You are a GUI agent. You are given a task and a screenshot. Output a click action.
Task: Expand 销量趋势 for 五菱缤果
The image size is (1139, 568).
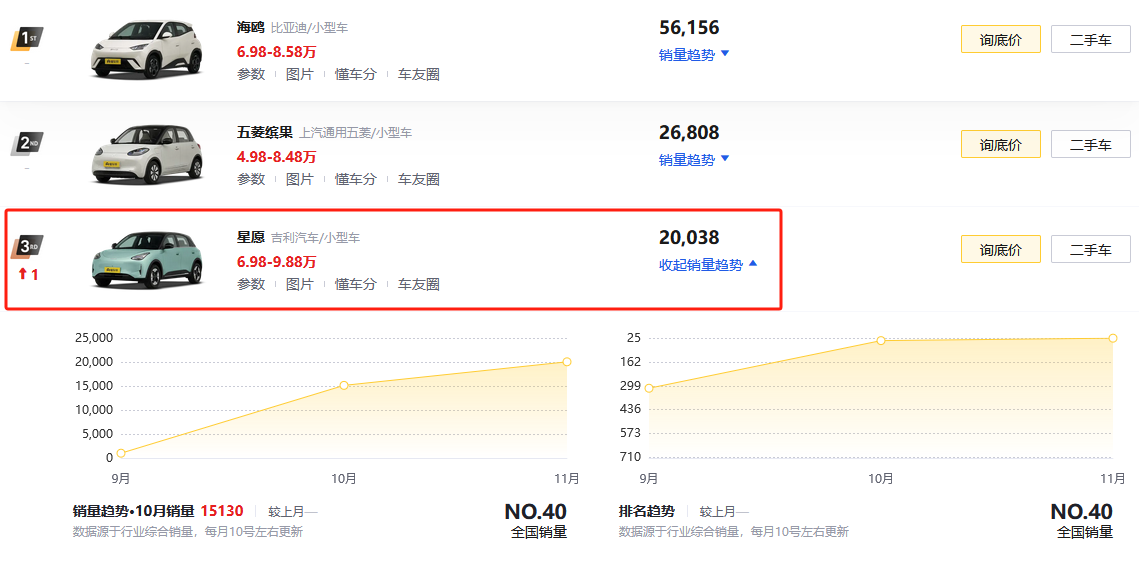point(694,159)
